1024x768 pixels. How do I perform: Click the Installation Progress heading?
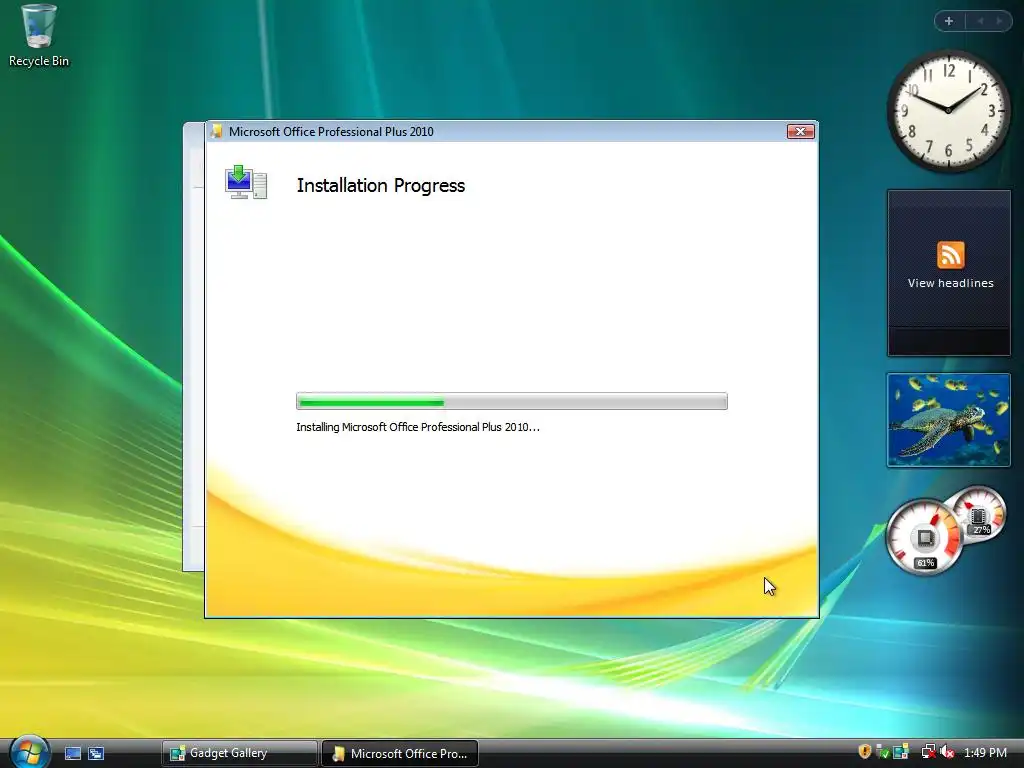[x=381, y=185]
